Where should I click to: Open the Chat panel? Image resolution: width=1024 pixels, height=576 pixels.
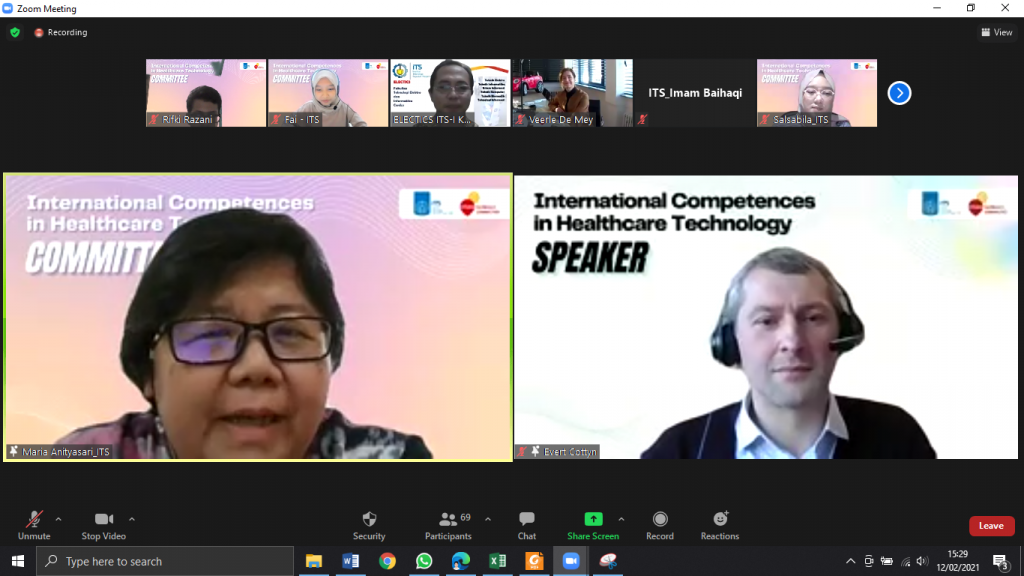pyautogui.click(x=527, y=519)
